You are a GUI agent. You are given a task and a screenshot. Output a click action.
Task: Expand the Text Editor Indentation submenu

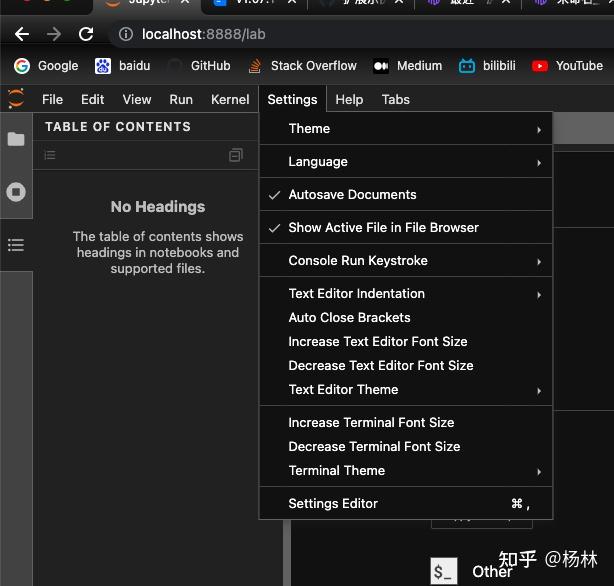tap(406, 293)
